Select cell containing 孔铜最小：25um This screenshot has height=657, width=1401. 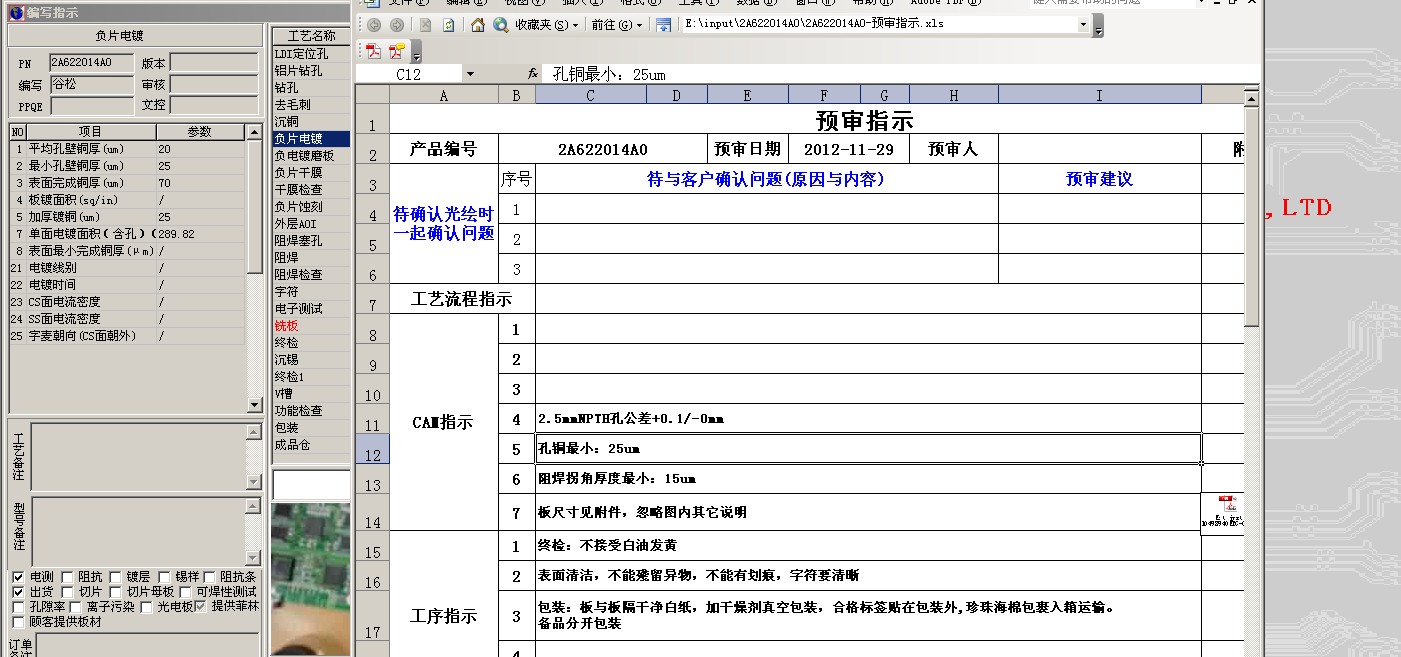pos(868,449)
